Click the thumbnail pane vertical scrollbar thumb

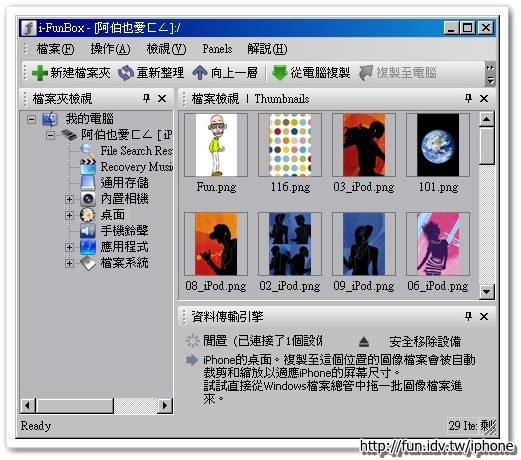(x=486, y=146)
